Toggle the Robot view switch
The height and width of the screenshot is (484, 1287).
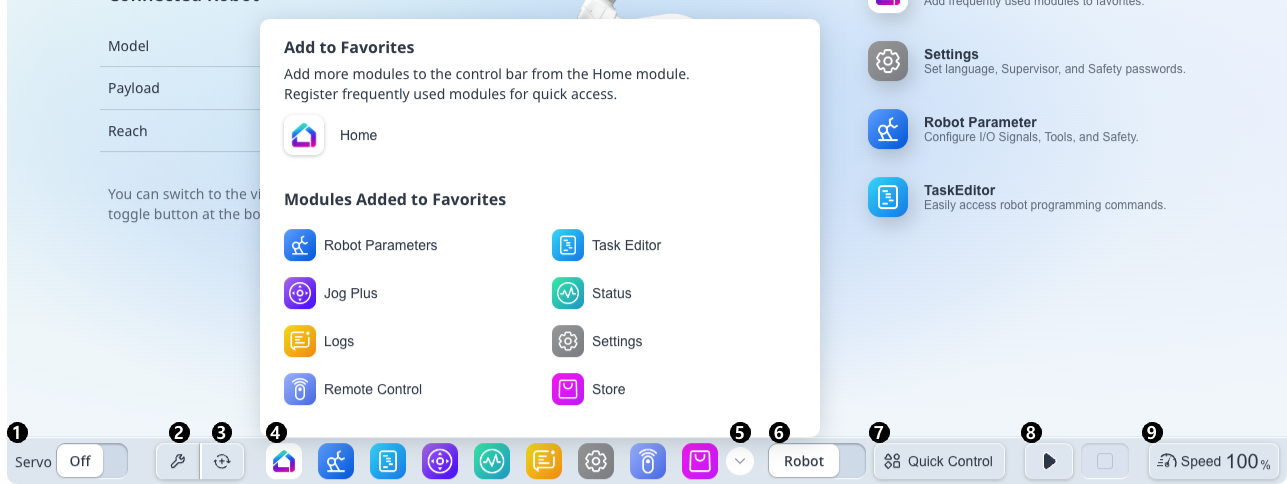click(x=817, y=461)
